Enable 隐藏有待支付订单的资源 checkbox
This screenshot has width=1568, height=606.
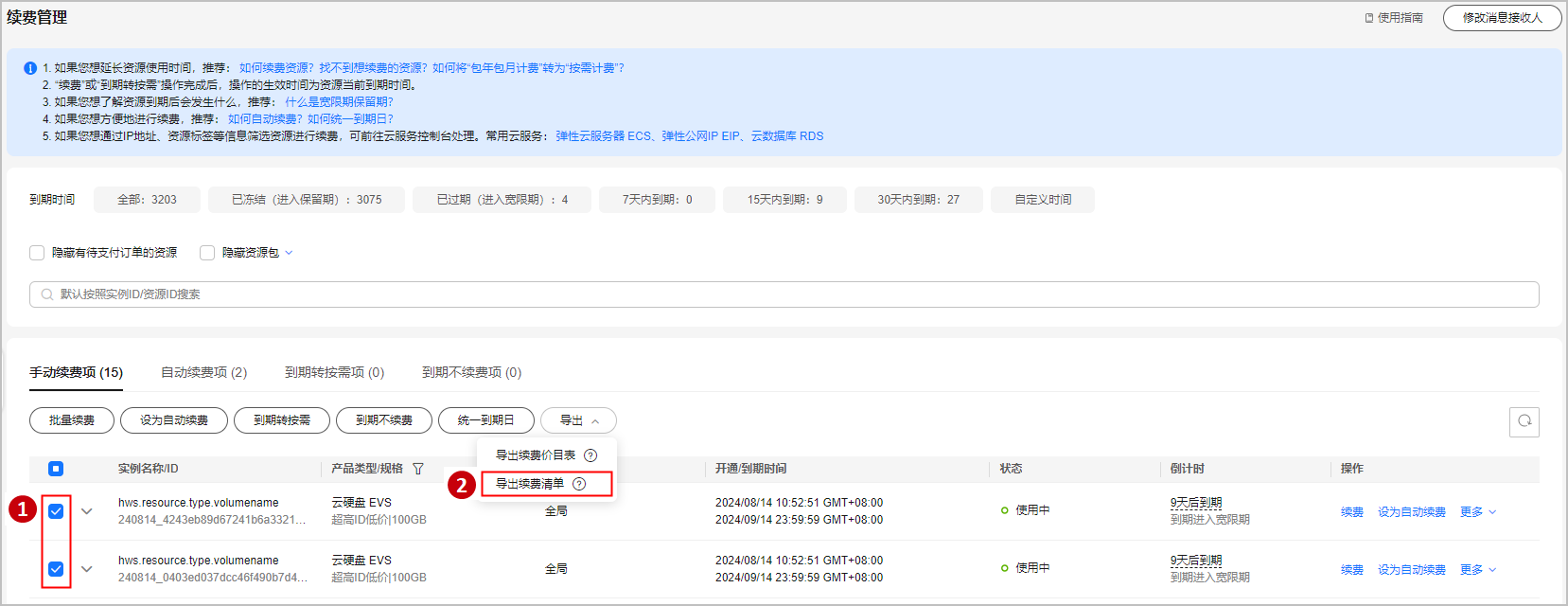tap(37, 253)
